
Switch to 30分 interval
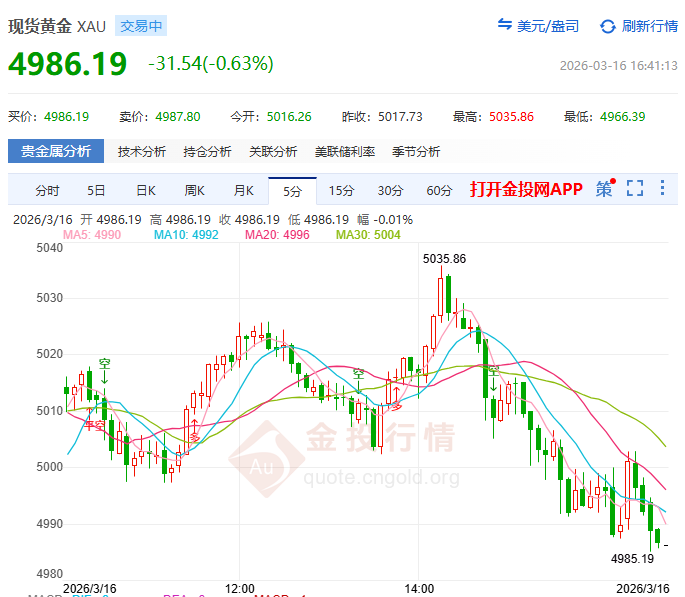click(390, 191)
